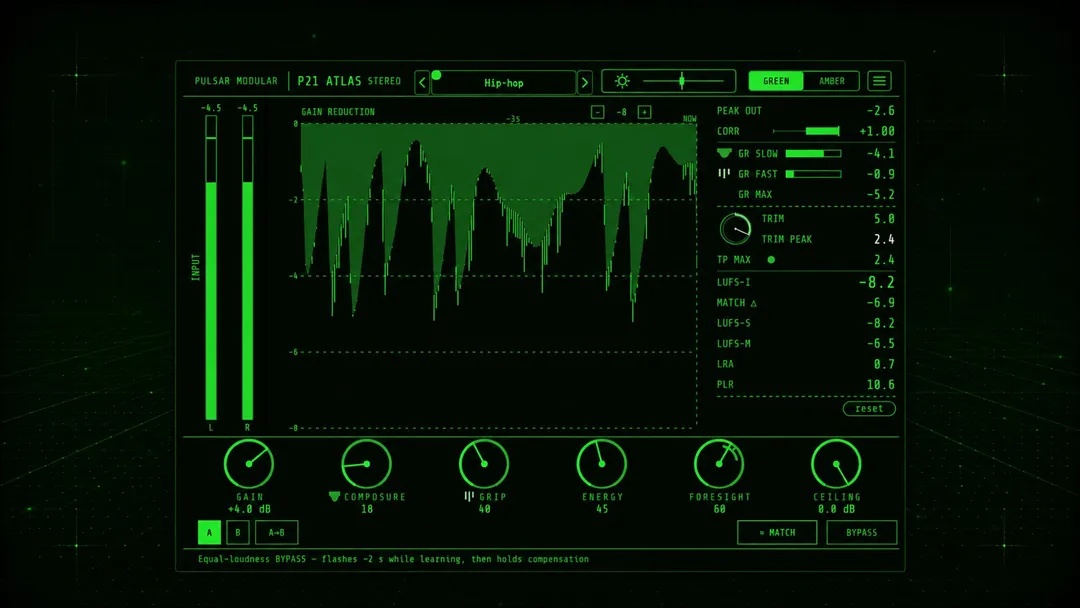Copy A to B with A→B

(x=276, y=532)
